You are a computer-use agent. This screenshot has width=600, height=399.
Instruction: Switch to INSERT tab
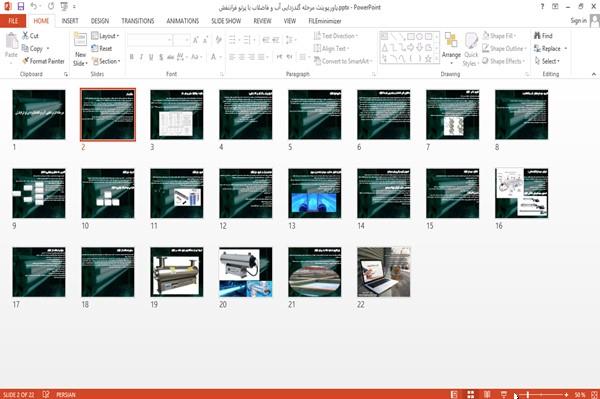point(70,21)
